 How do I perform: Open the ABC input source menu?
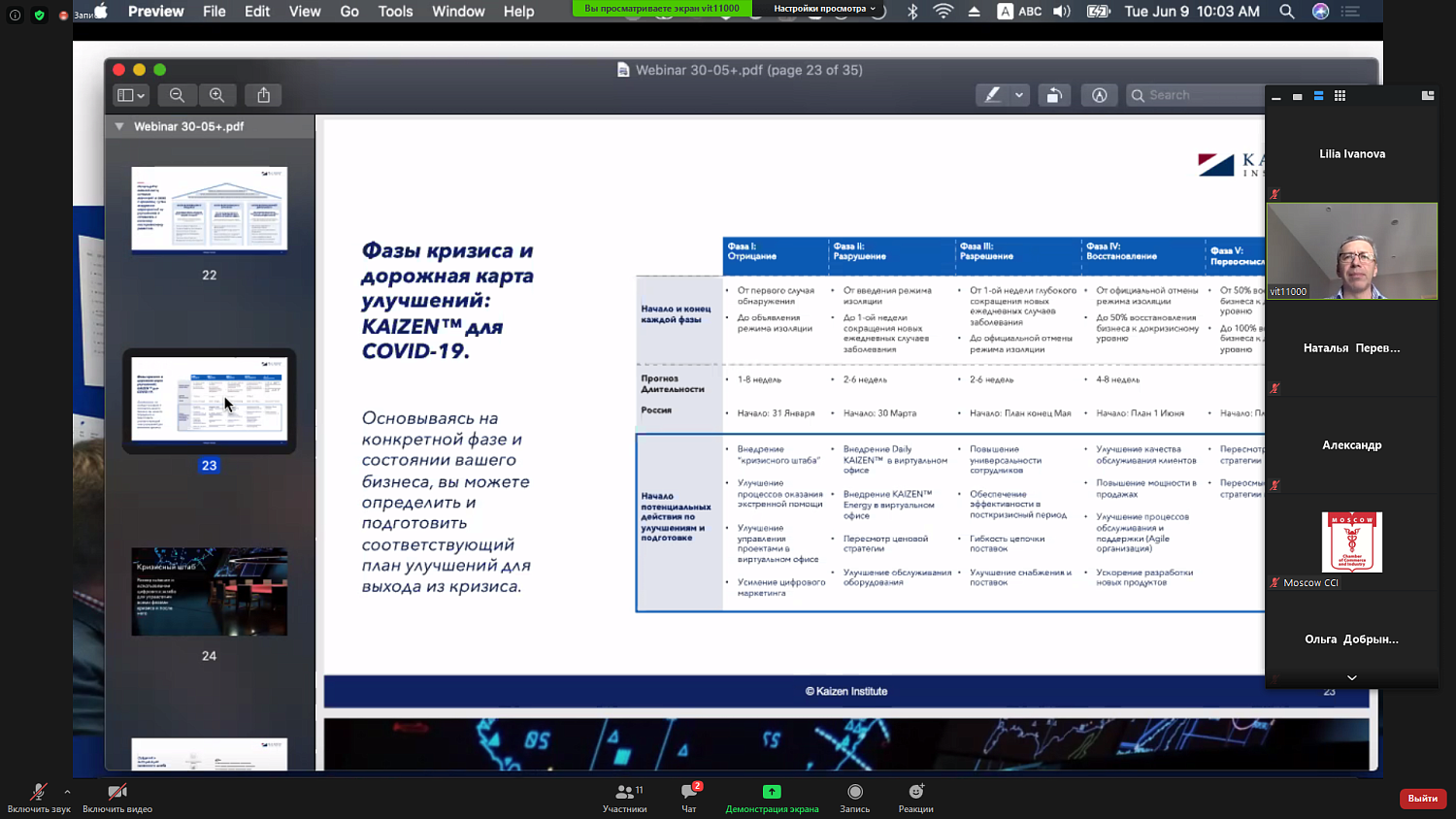tap(1020, 12)
